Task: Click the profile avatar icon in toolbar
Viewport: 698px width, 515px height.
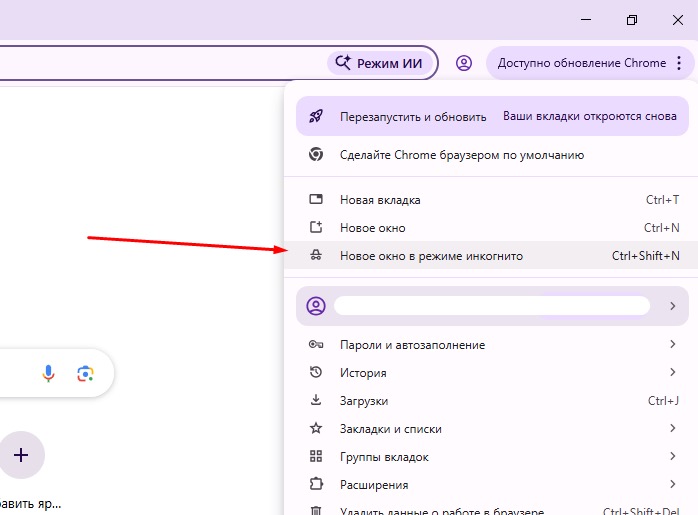Action: pos(463,63)
